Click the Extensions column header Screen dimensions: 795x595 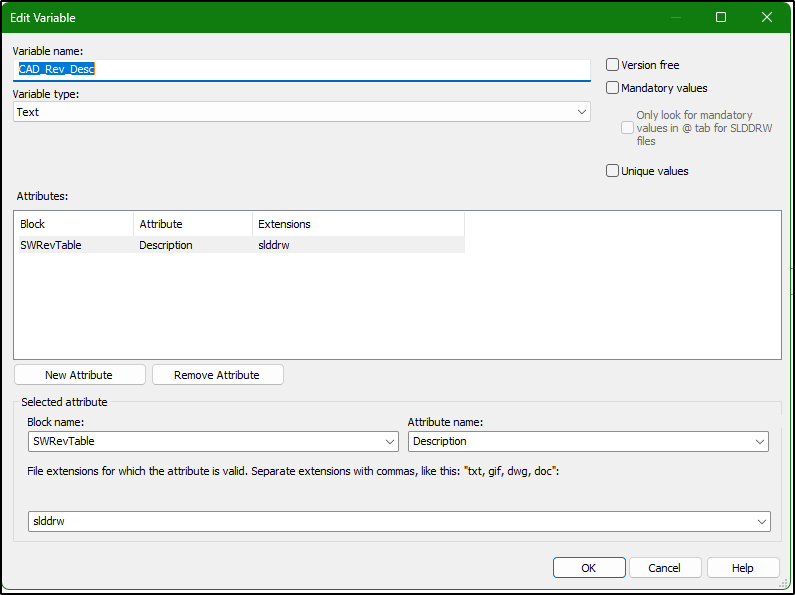(357, 224)
